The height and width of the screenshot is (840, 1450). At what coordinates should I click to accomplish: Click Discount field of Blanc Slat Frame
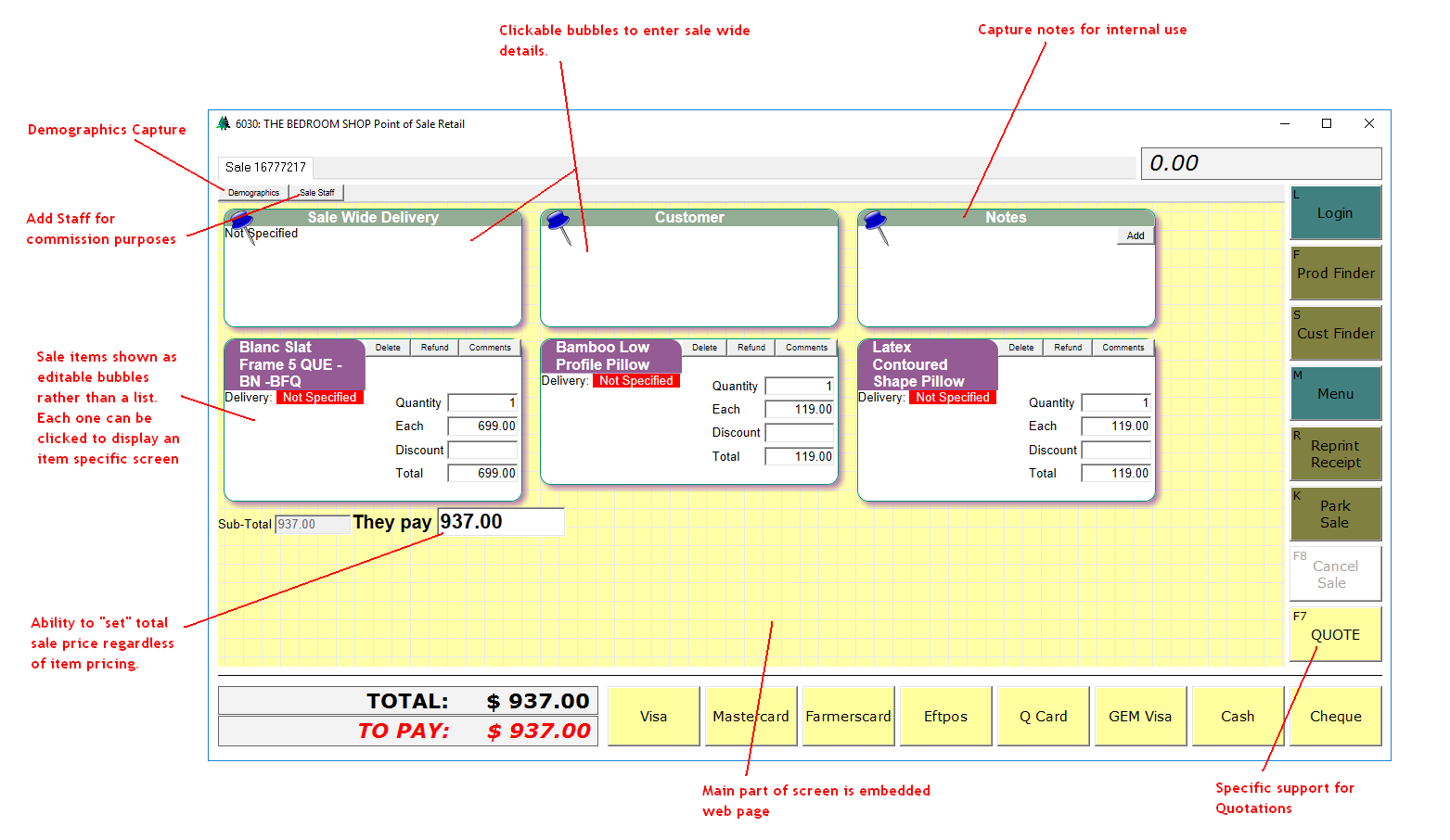tap(482, 450)
